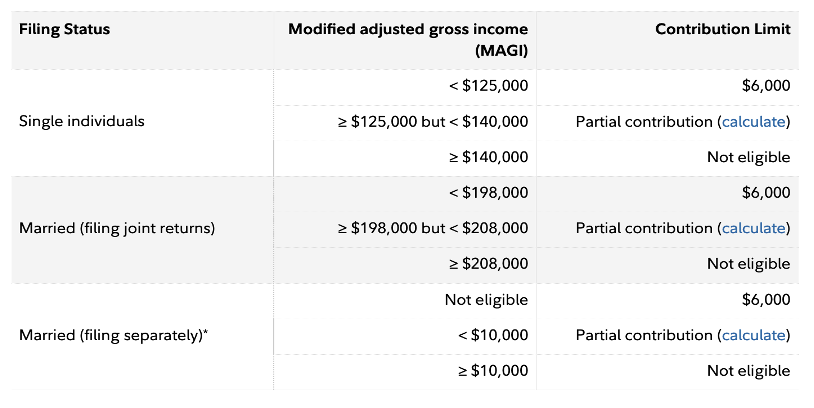Click the < $125,000 income cell
Image resolution: width=814 pixels, height=408 pixels.
tap(488, 86)
